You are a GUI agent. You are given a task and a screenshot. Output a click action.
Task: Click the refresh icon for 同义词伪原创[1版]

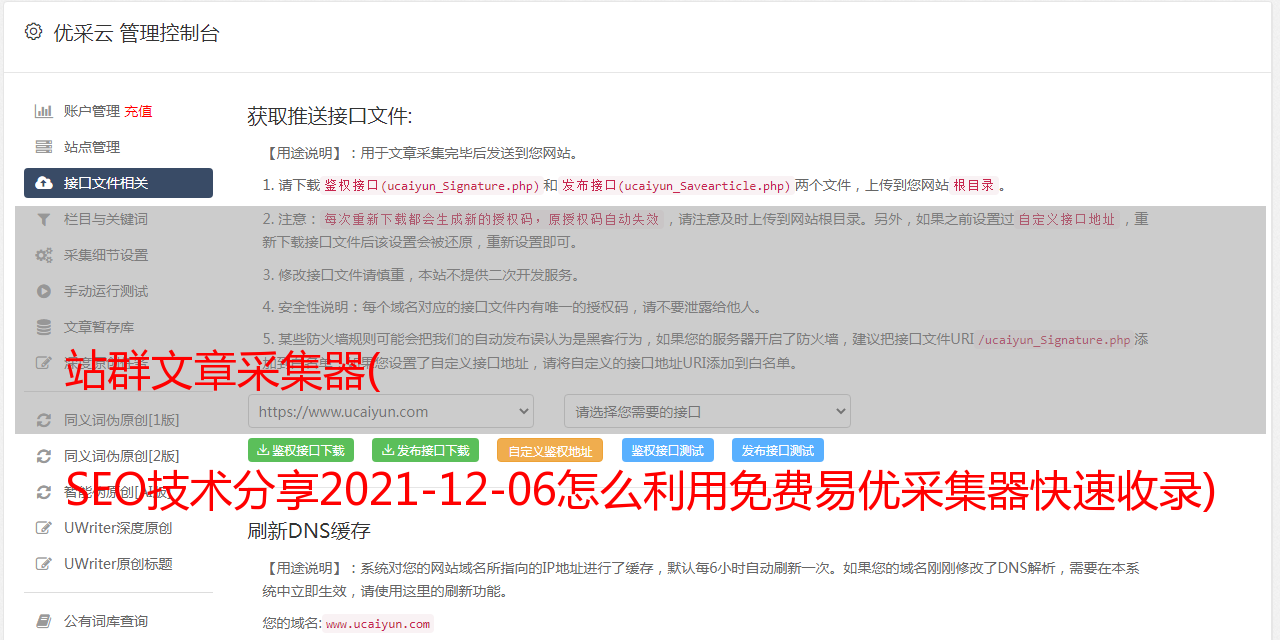coord(43,420)
